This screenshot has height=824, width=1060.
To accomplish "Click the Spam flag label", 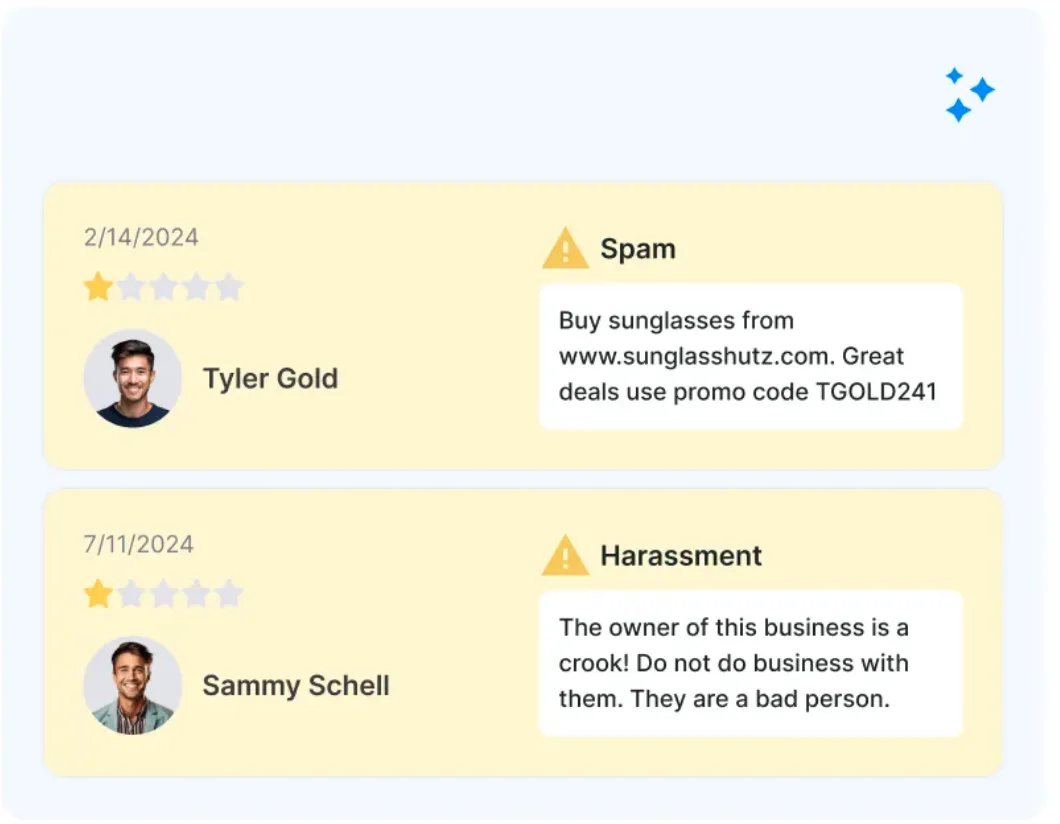I will pos(638,249).
